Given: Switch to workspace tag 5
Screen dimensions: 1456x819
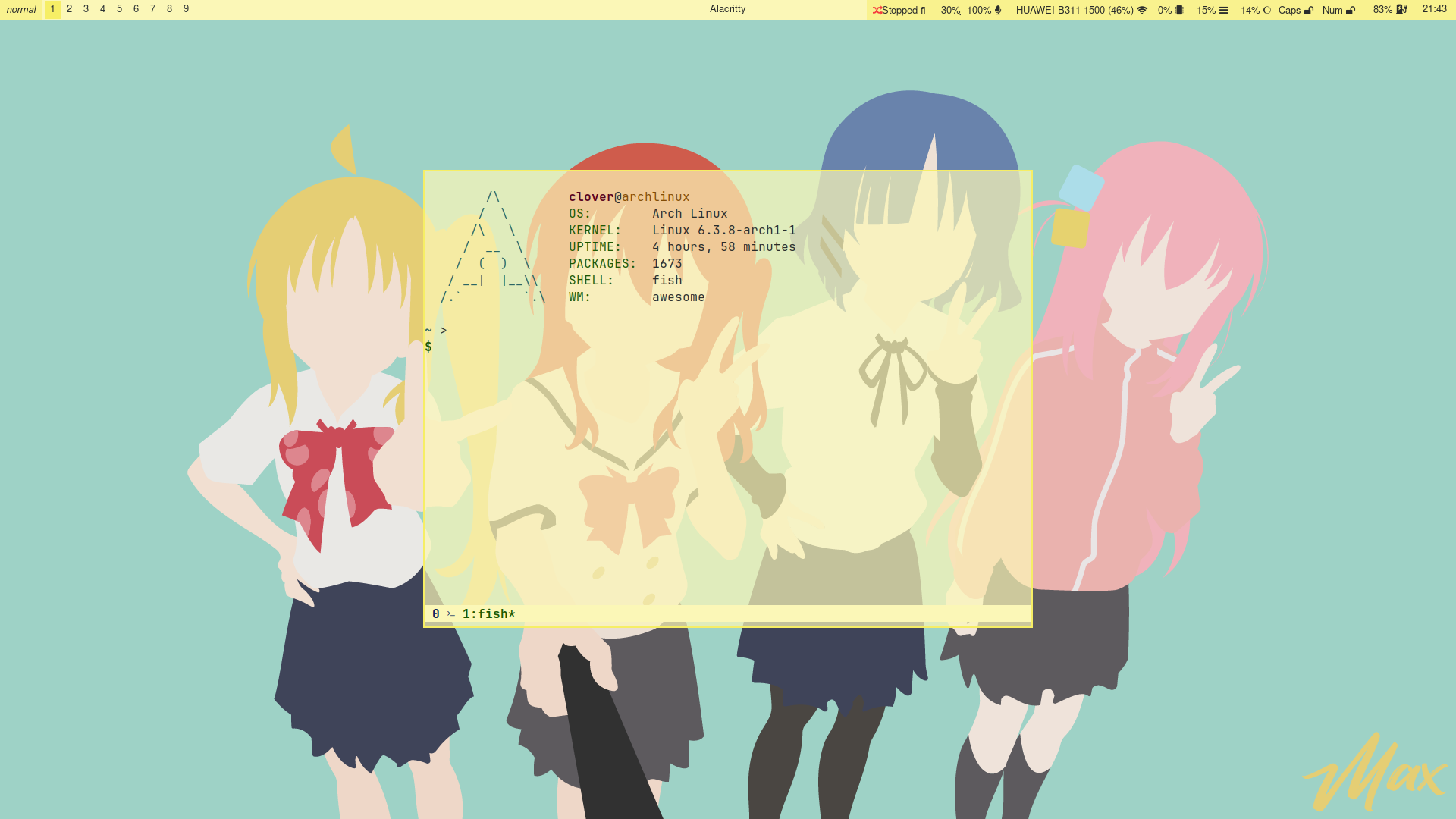Looking at the screenshot, I should click(x=119, y=9).
